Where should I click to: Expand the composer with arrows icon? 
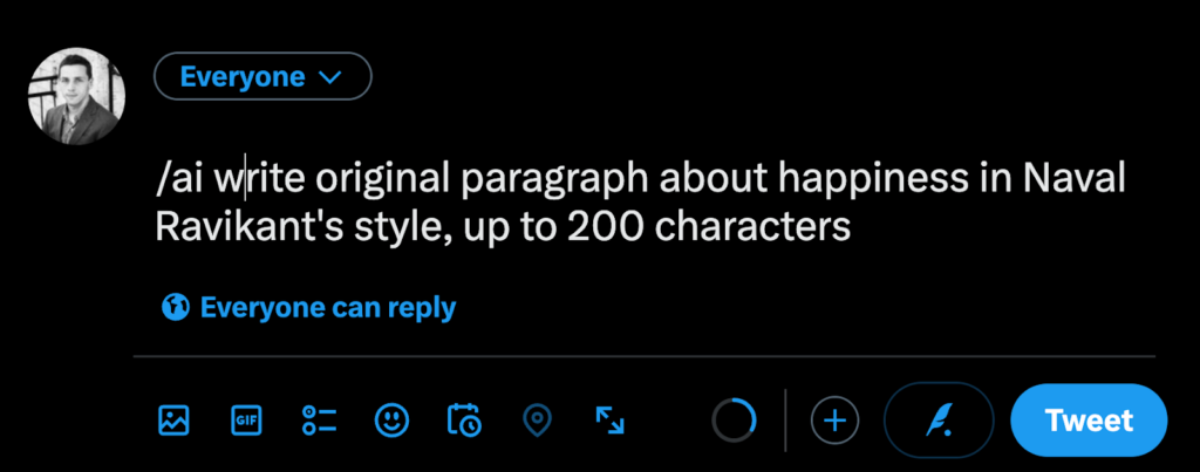[610, 420]
